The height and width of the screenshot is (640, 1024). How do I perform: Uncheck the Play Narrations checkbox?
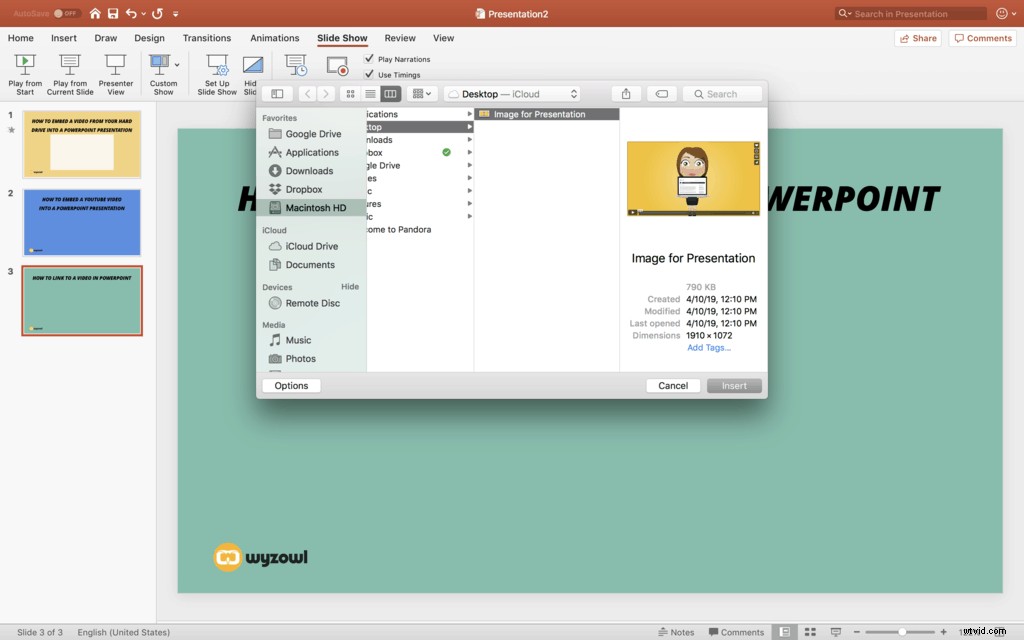pyautogui.click(x=370, y=59)
